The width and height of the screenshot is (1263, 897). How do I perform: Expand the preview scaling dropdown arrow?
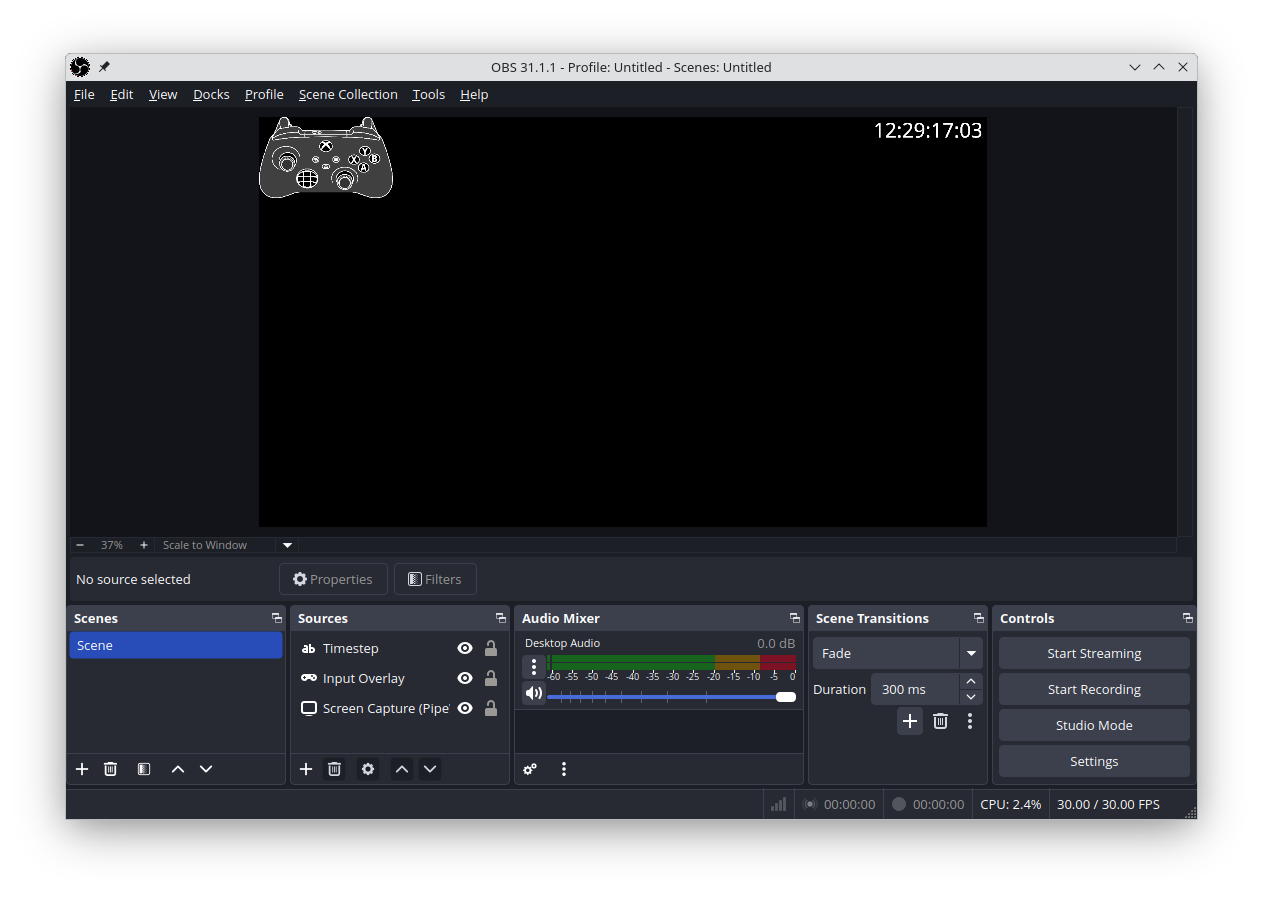coord(287,545)
